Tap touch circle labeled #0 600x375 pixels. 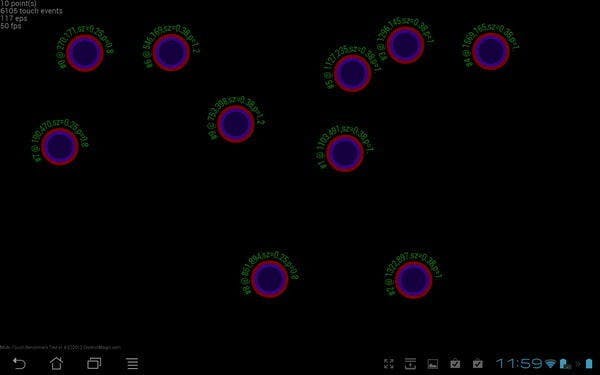point(85,53)
